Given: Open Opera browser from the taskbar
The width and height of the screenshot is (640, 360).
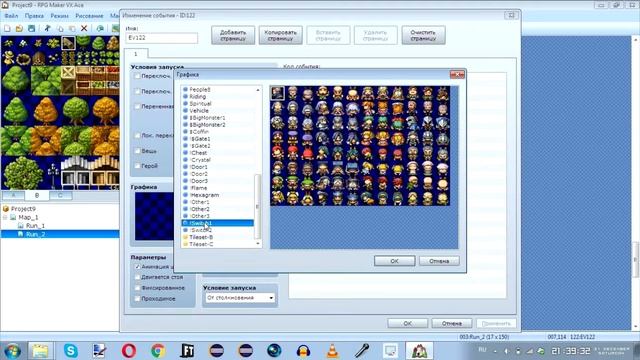Looking at the screenshot, I should (129, 351).
